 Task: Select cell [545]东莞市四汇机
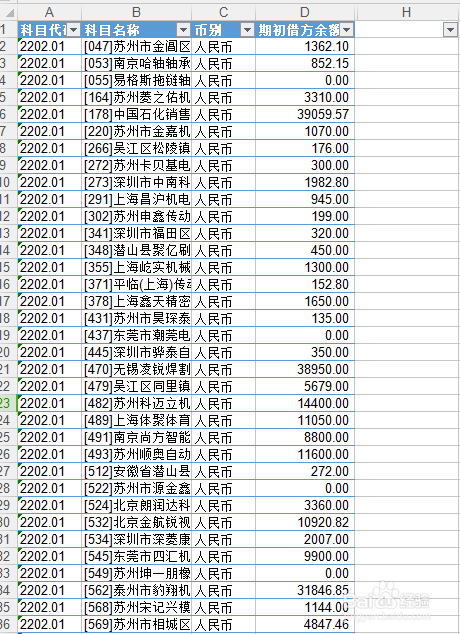point(136,556)
